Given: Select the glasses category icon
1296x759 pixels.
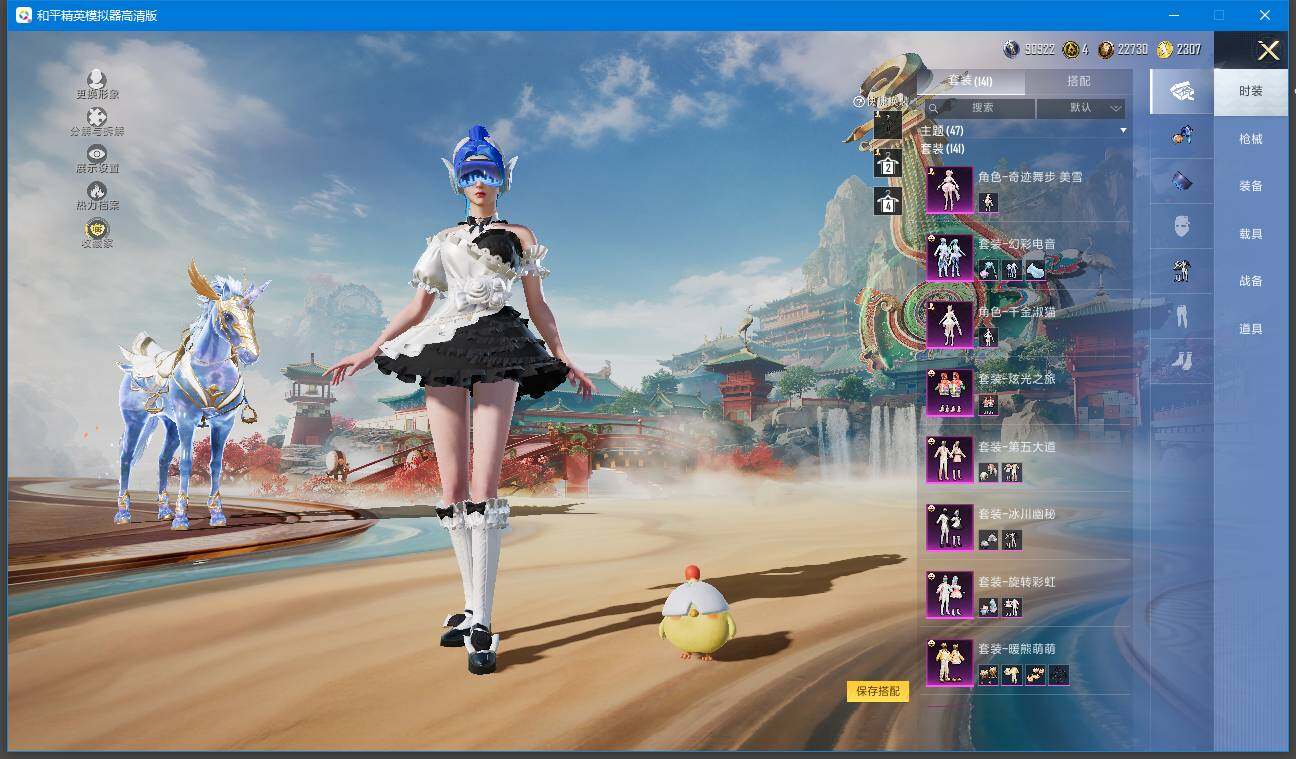Looking at the screenshot, I should pyautogui.click(x=1181, y=181).
